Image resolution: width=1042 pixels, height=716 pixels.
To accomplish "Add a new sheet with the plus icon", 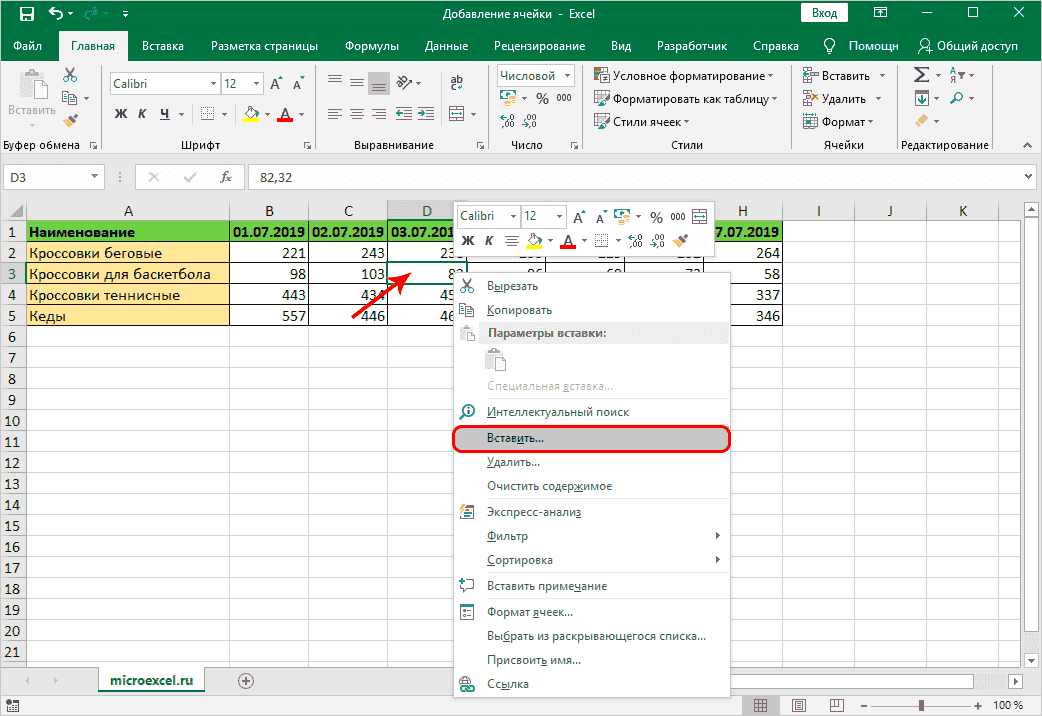I will pyautogui.click(x=246, y=680).
